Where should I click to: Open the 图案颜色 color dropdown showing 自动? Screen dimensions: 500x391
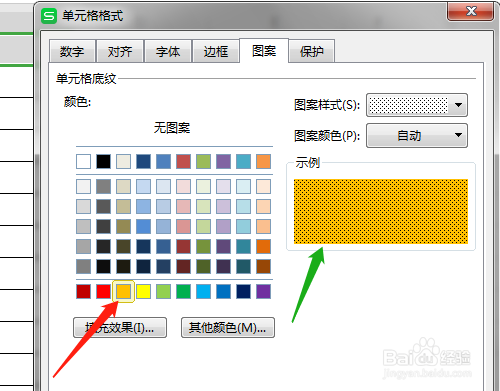pyautogui.click(x=417, y=135)
